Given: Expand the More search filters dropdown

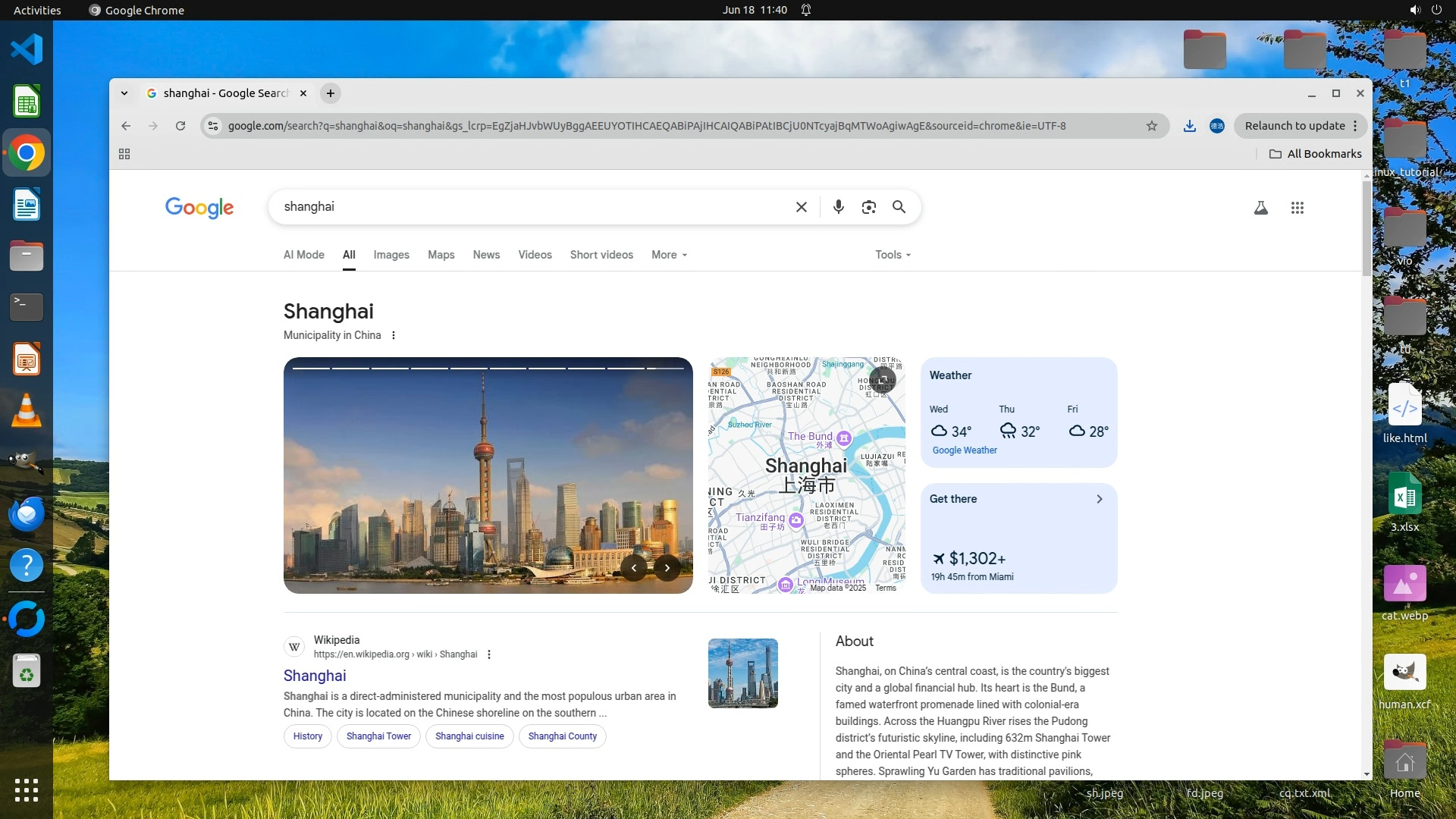Looking at the screenshot, I should 669,255.
